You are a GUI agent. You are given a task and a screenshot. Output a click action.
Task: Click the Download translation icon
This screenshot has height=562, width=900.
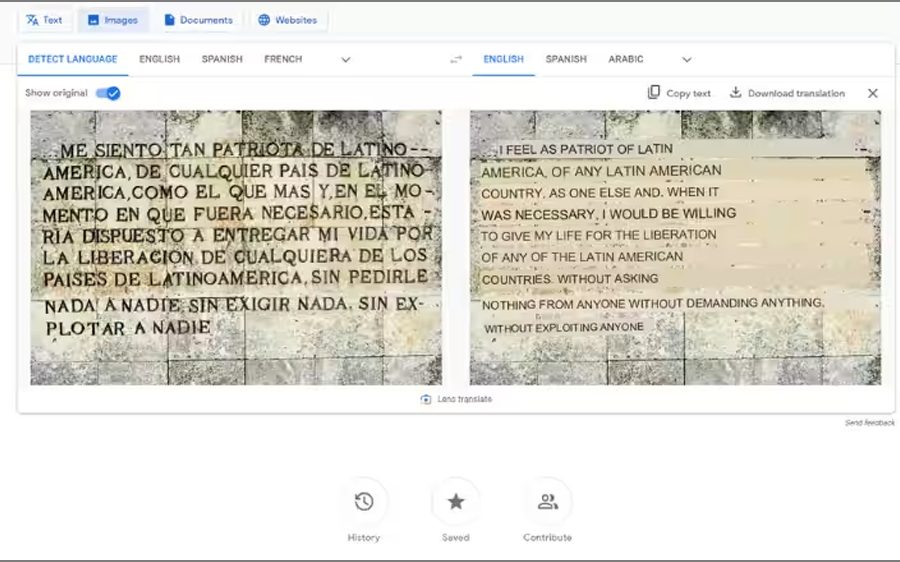click(x=736, y=93)
